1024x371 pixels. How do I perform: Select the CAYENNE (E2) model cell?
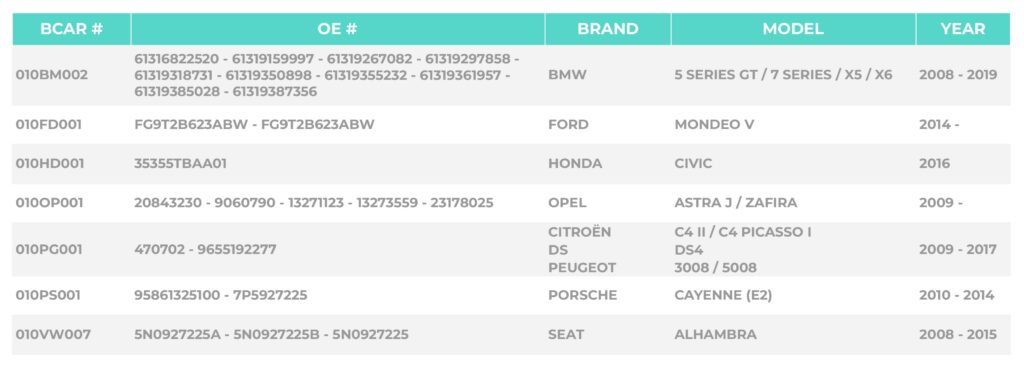[x=724, y=295]
